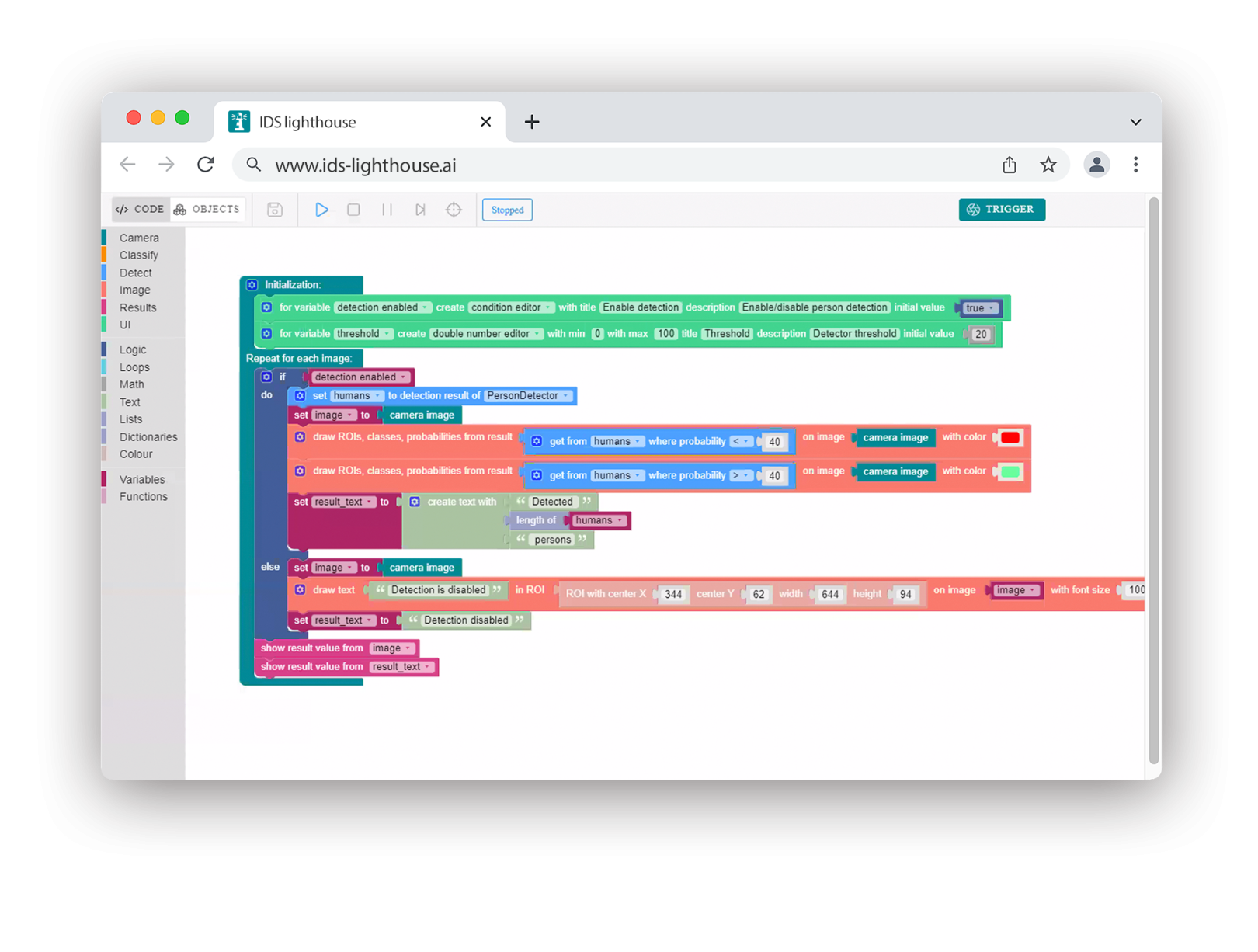The height and width of the screenshot is (952, 1258).
Task: Open the Detect category in toolbox
Action: pyautogui.click(x=136, y=273)
